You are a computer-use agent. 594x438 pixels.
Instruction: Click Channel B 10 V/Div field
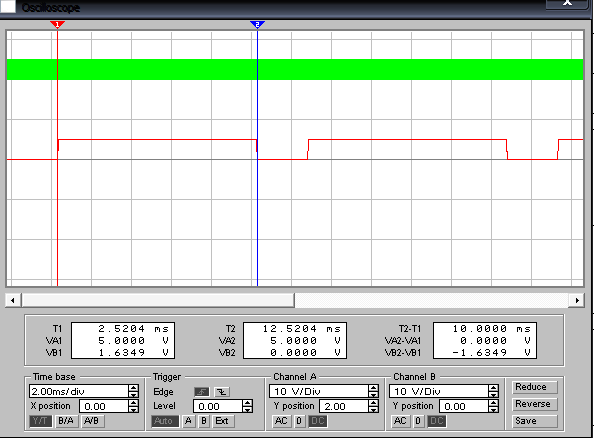[x=439, y=391]
